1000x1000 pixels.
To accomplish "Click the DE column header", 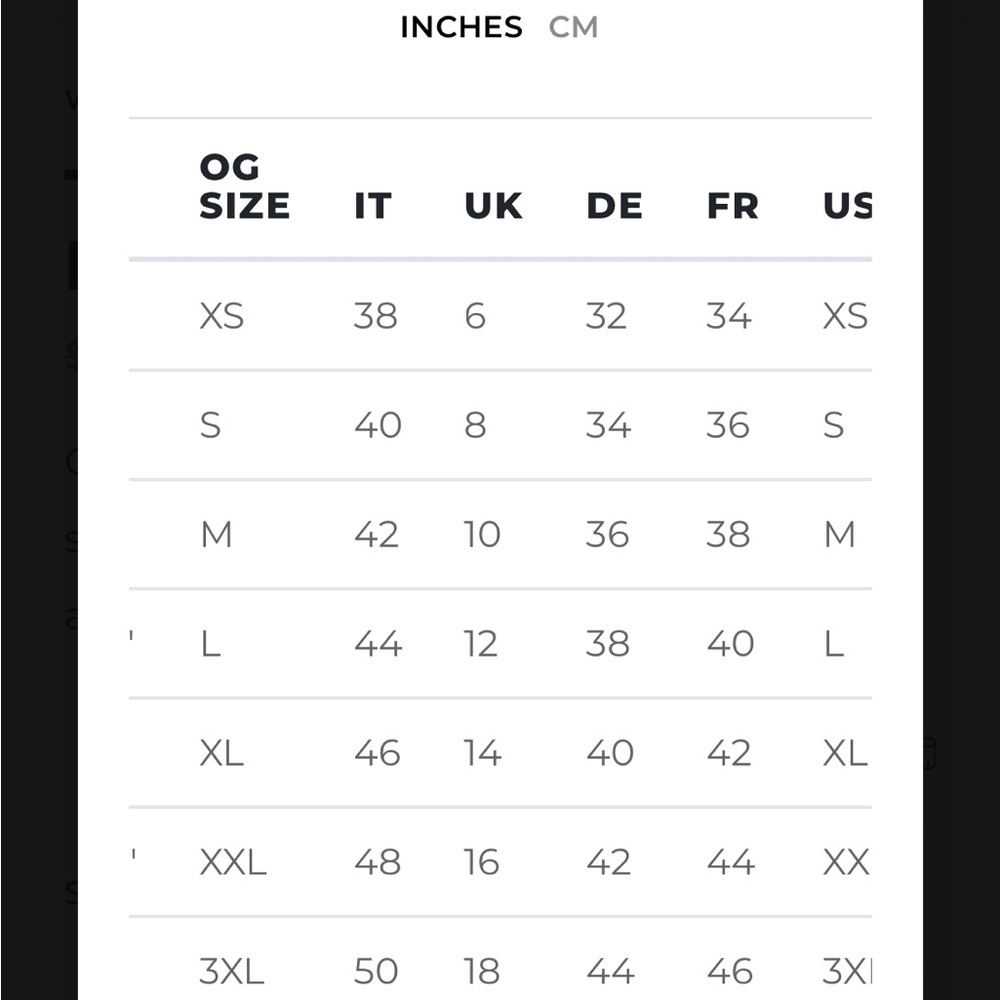I will [x=614, y=206].
